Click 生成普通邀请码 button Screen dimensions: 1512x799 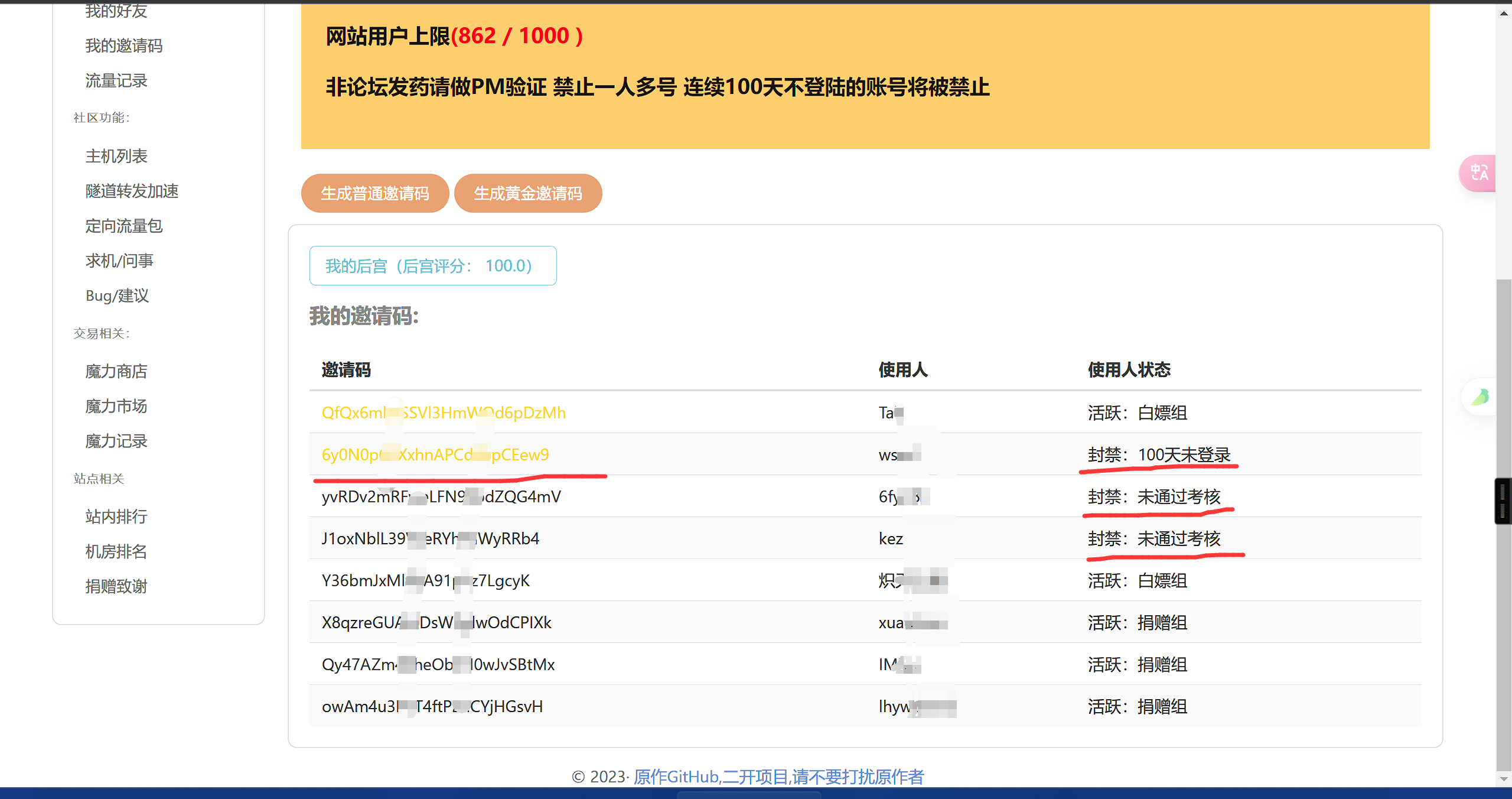coord(375,193)
